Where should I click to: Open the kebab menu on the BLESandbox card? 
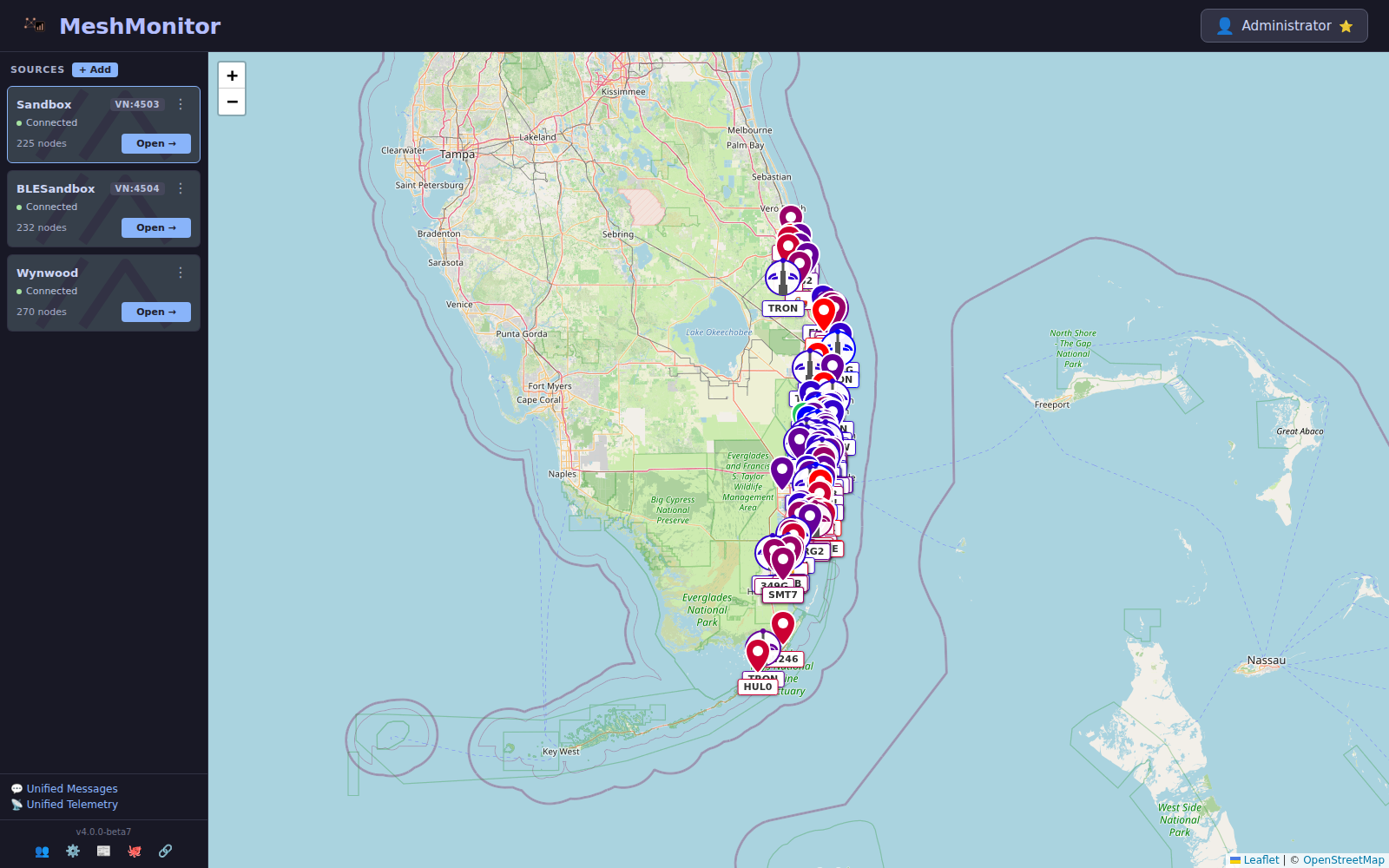tap(181, 187)
